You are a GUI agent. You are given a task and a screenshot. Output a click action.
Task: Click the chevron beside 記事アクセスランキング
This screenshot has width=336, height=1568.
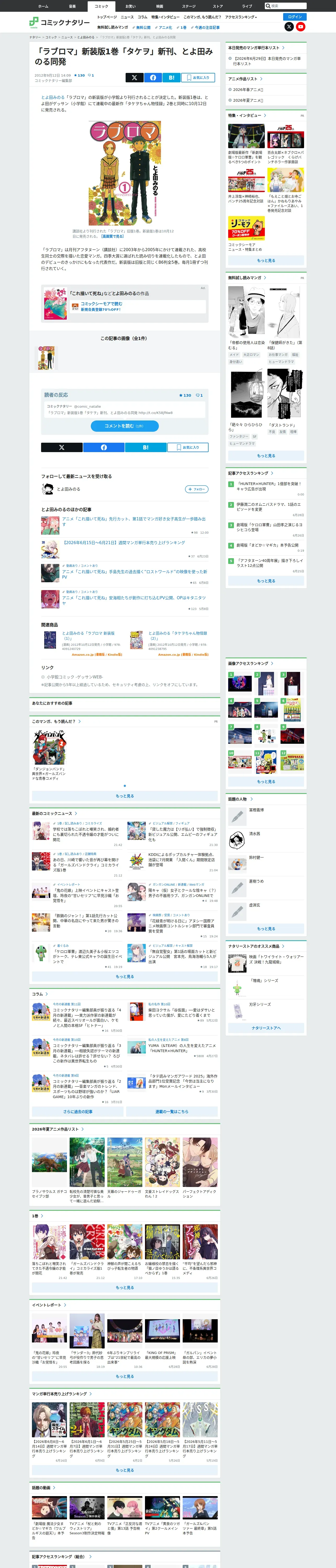click(272, 473)
